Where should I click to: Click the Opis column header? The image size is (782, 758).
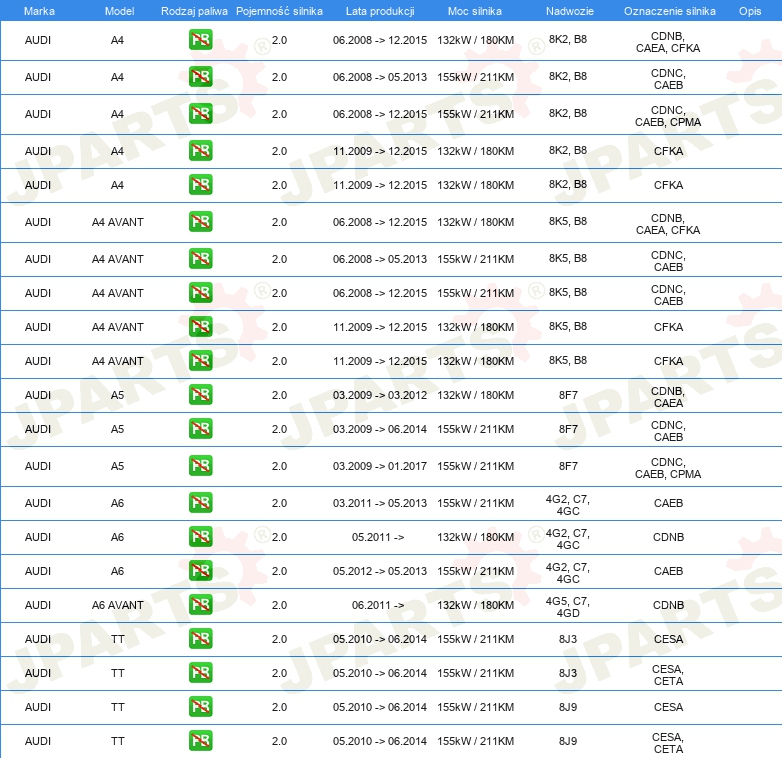click(x=749, y=10)
